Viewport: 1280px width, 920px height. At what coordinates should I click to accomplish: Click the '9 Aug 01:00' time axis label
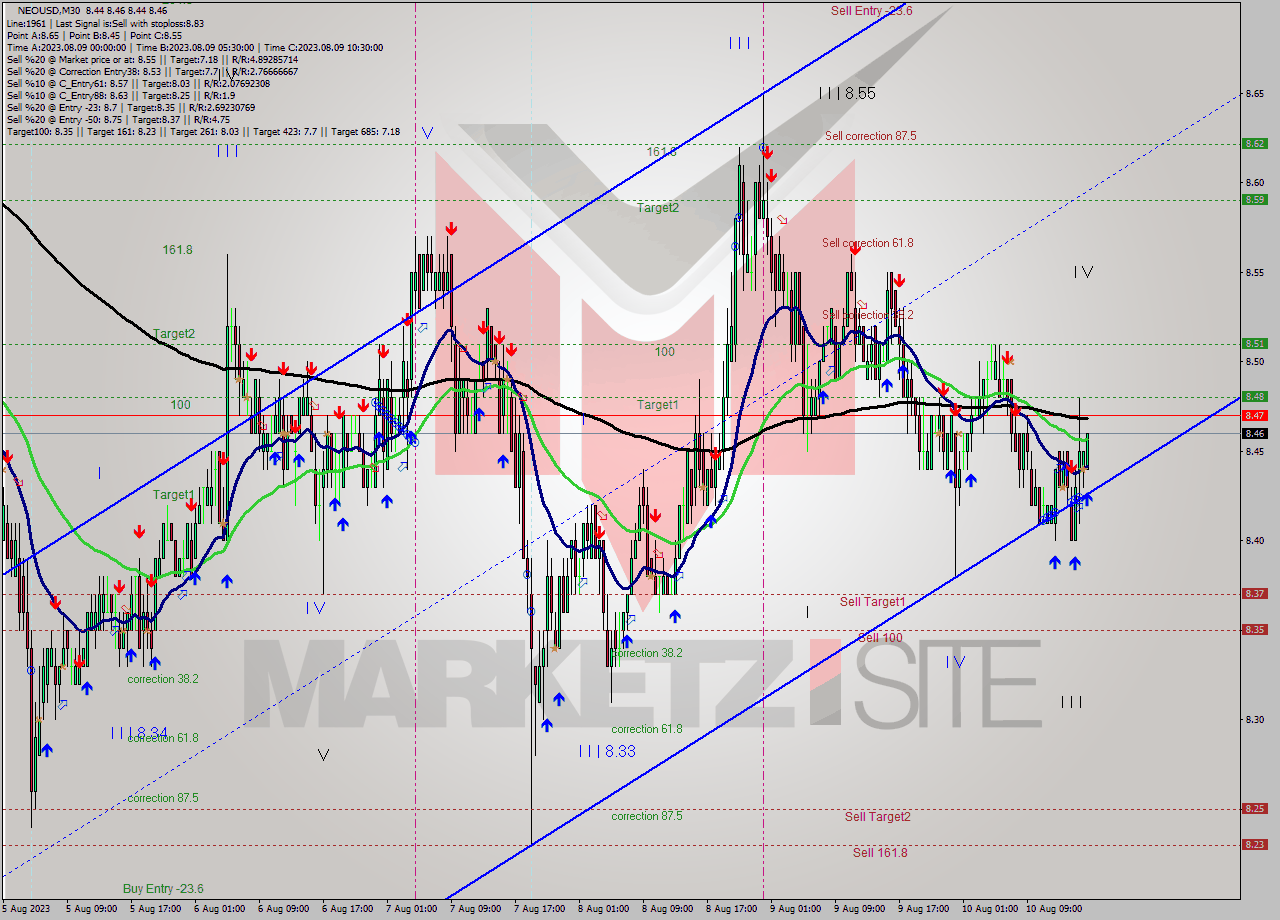click(795, 909)
